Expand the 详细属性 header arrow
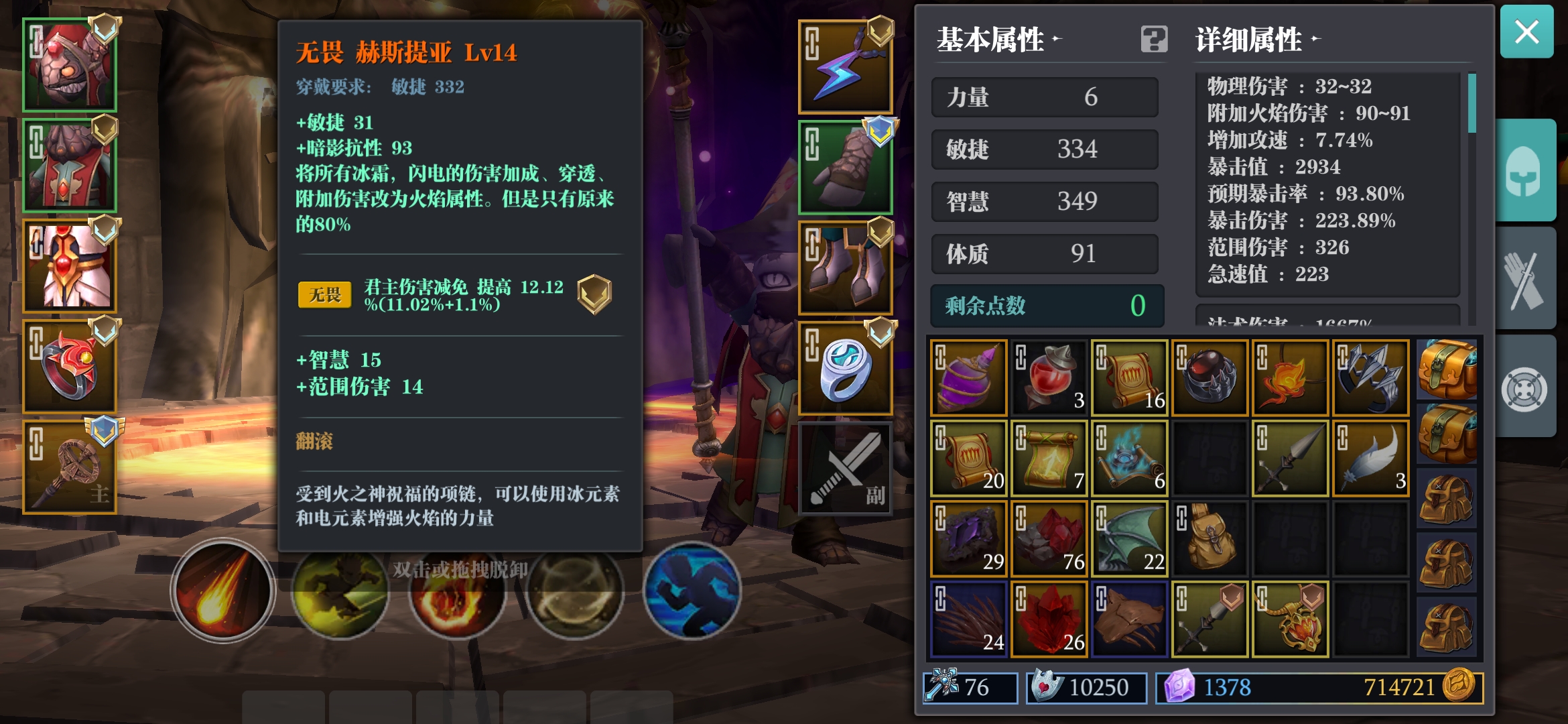This screenshot has height=724, width=1568. tap(1315, 39)
